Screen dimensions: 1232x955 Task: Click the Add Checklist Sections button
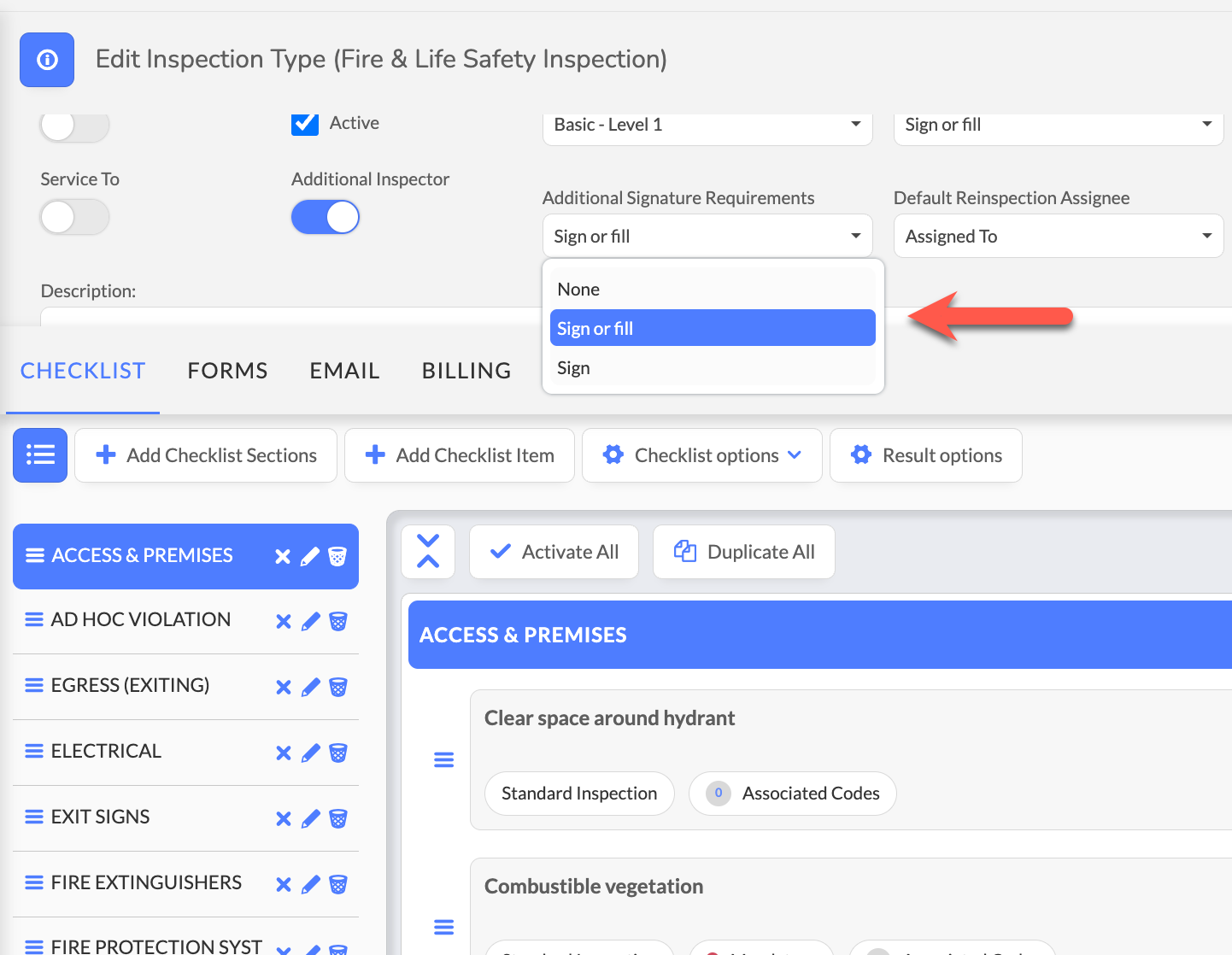click(x=206, y=455)
